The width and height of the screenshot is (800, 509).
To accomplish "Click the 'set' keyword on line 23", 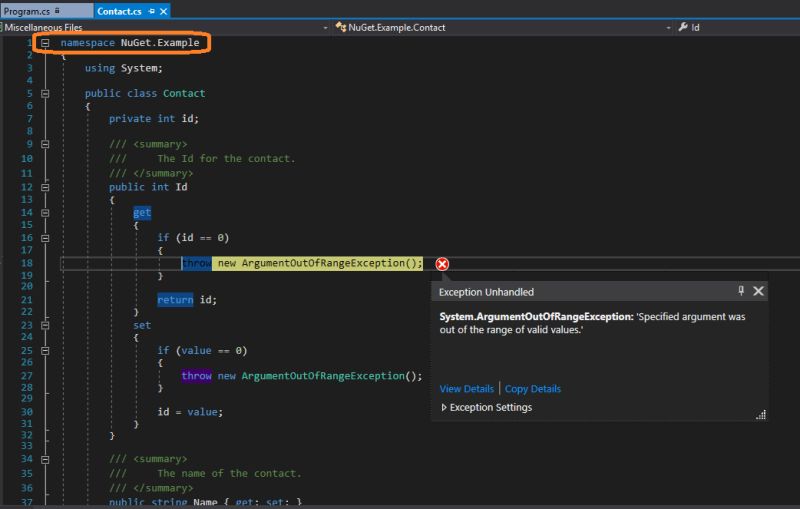I will [x=142, y=325].
